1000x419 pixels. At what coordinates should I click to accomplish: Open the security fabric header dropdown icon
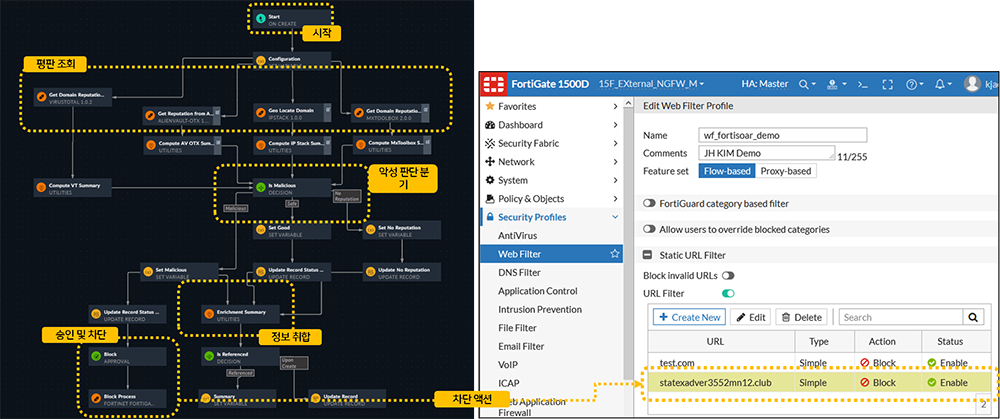pyautogui.click(x=835, y=84)
